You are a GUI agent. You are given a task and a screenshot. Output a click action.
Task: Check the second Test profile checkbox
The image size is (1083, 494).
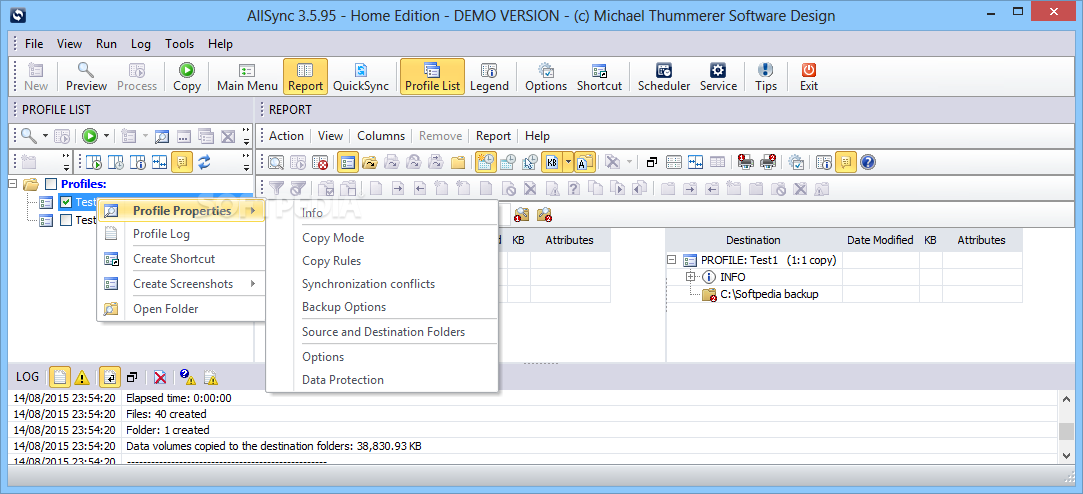click(66, 220)
